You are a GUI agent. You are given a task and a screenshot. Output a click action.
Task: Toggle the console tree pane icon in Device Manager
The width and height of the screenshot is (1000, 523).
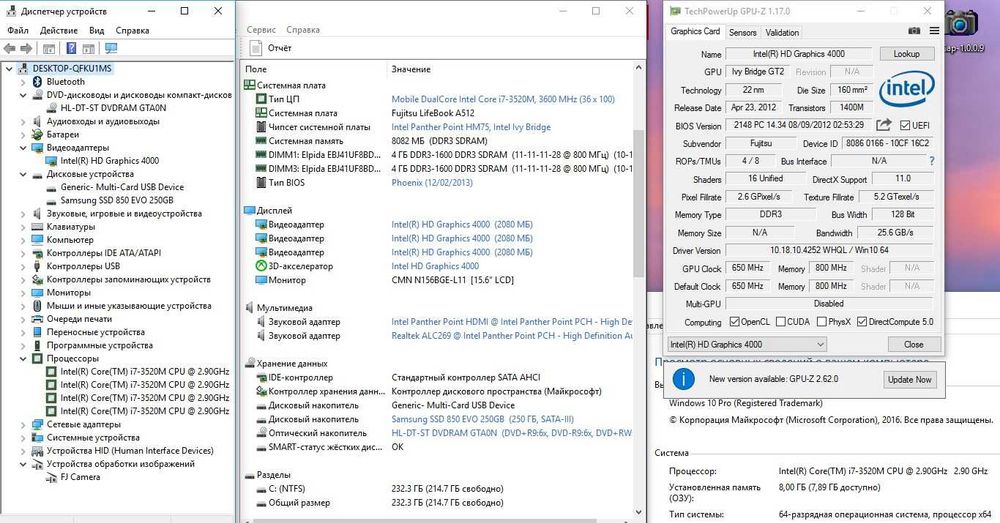49,48
